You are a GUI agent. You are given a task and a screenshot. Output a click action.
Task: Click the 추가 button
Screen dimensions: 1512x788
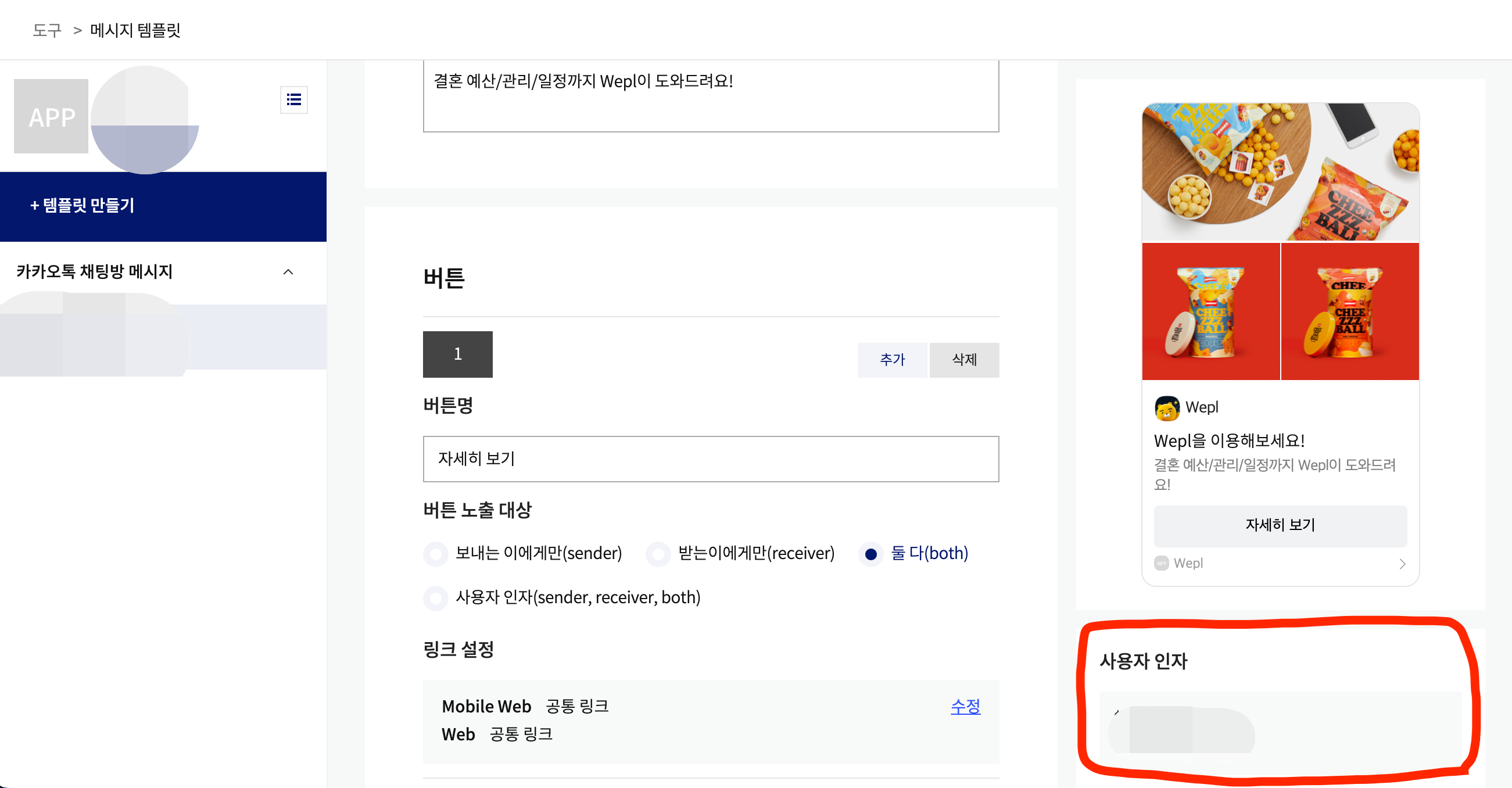pos(891,359)
